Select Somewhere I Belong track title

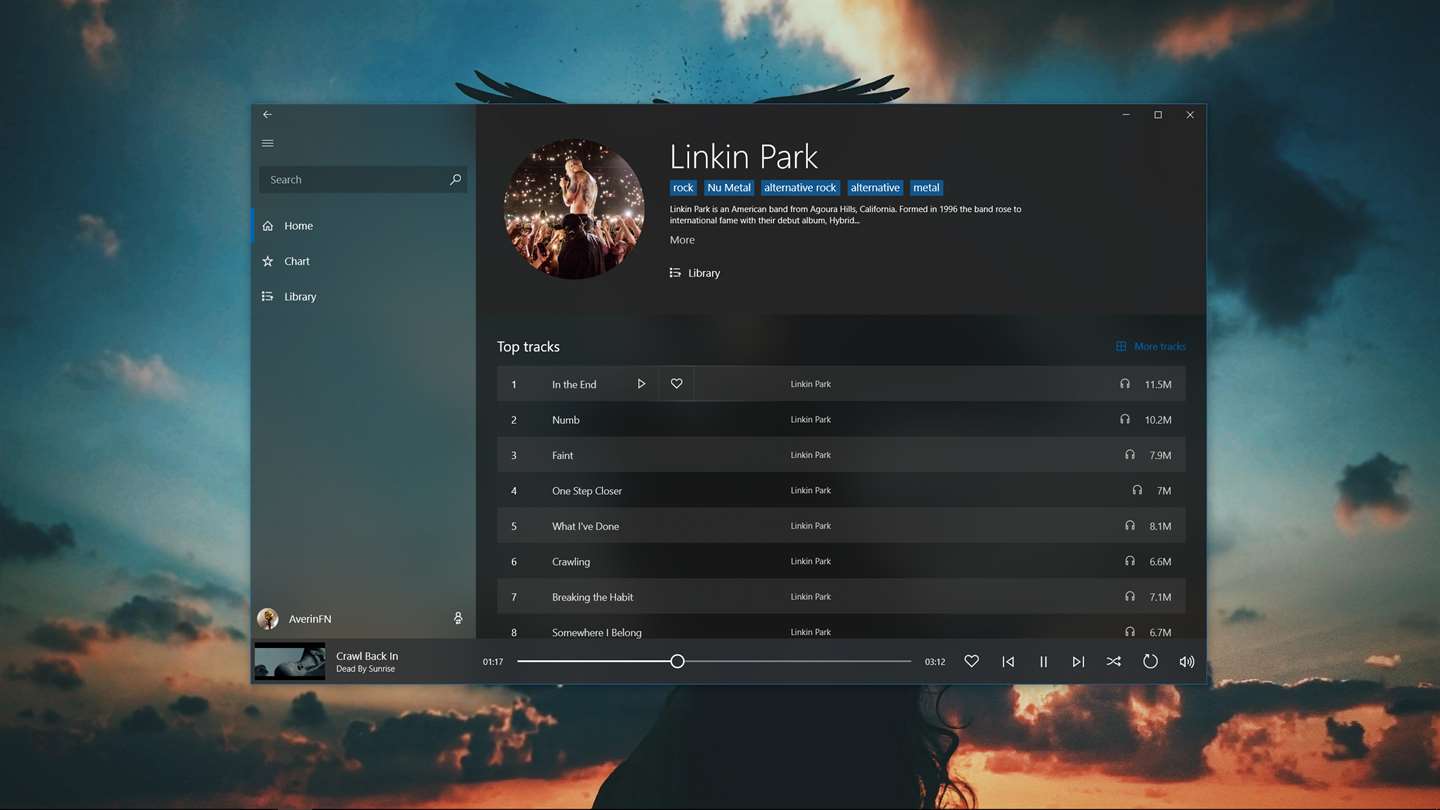coord(597,632)
